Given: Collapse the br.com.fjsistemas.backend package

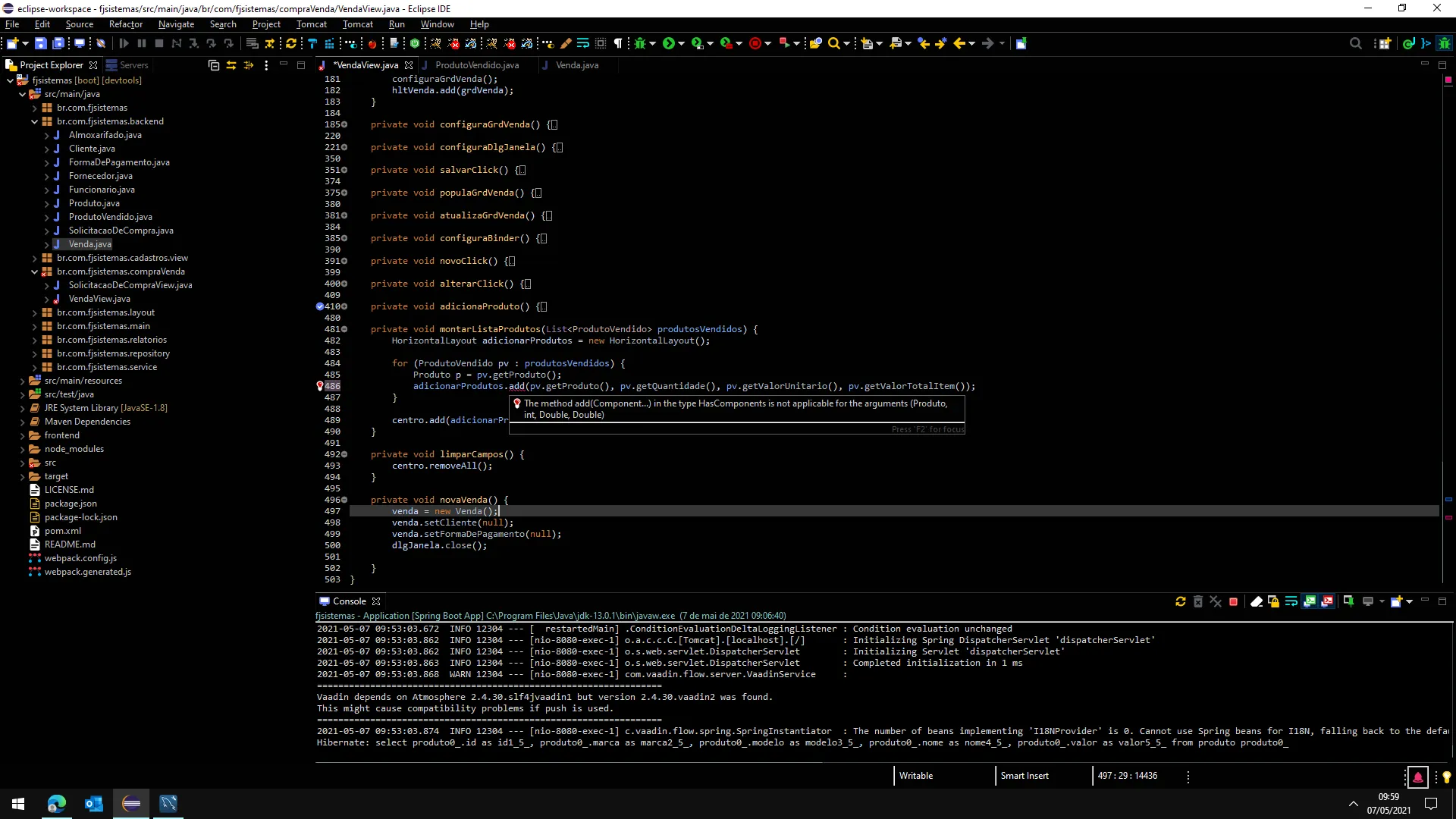Looking at the screenshot, I should pyautogui.click(x=34, y=121).
